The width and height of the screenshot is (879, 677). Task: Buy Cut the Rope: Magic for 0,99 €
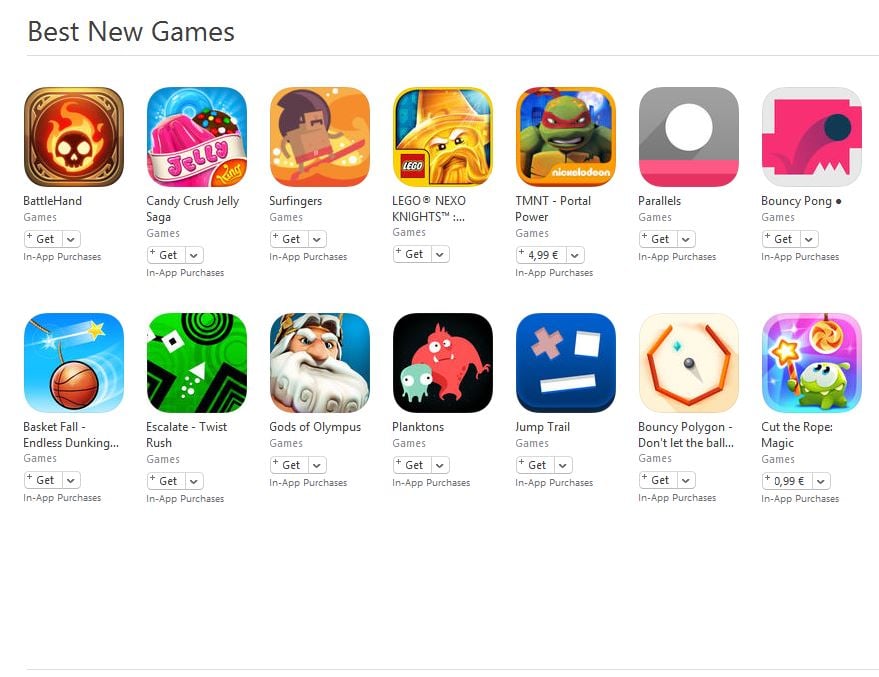tap(787, 481)
